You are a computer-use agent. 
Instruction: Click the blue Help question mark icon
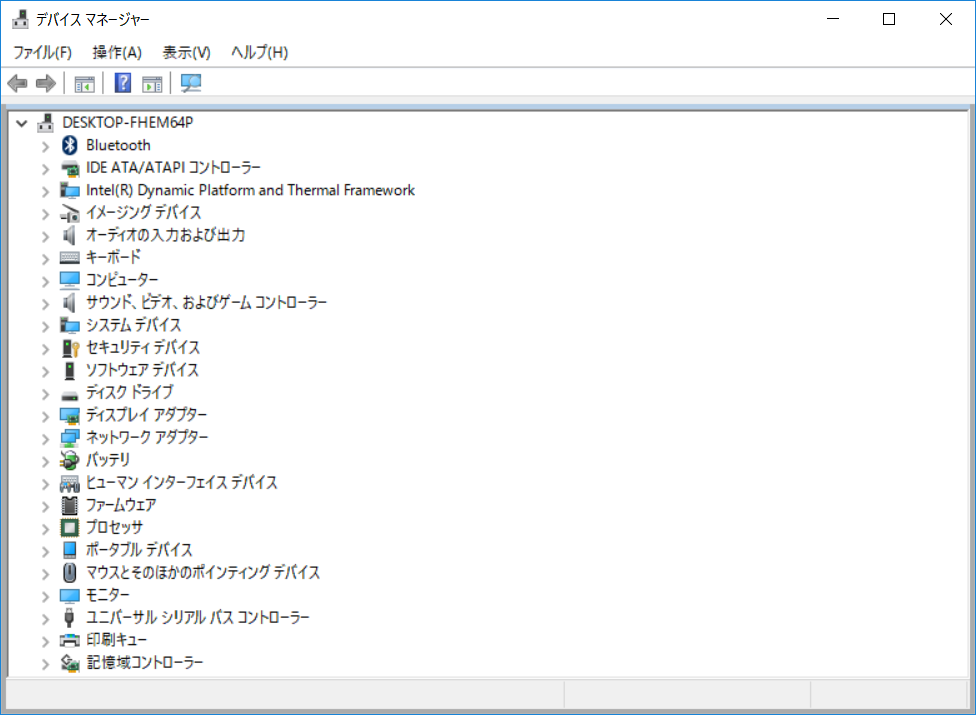[x=123, y=83]
